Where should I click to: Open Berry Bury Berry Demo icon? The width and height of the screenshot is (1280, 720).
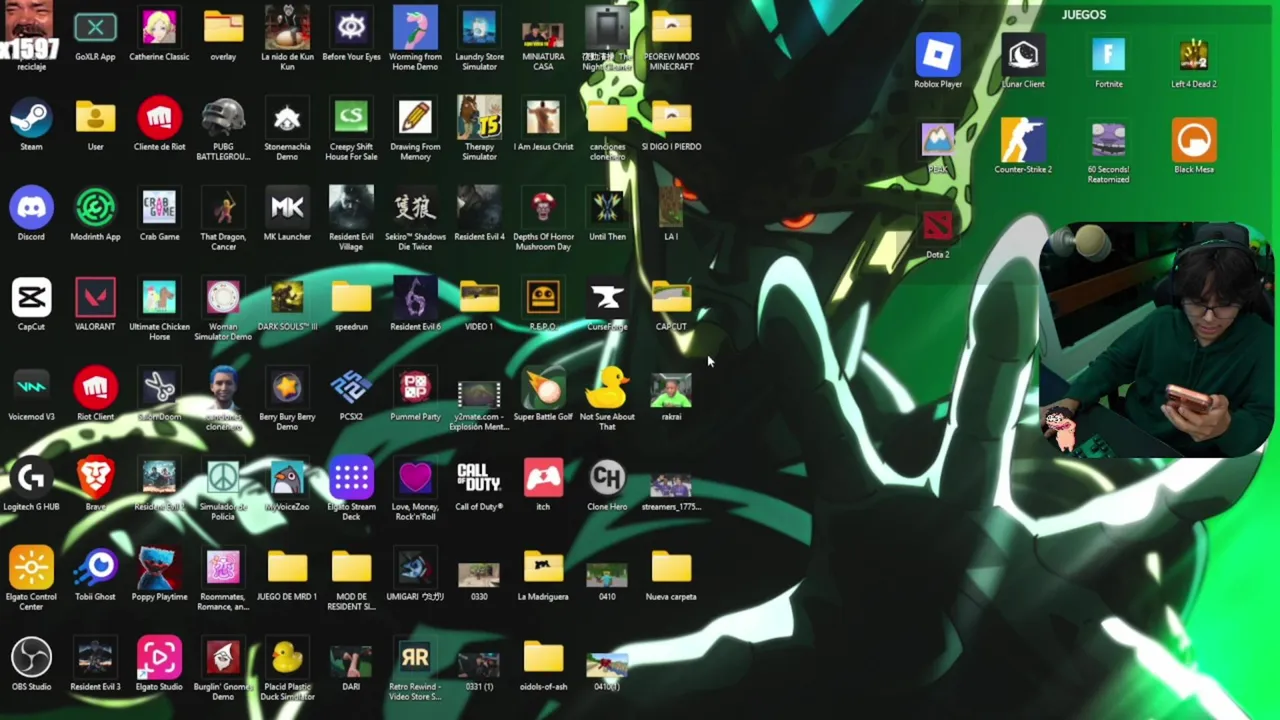click(x=287, y=388)
